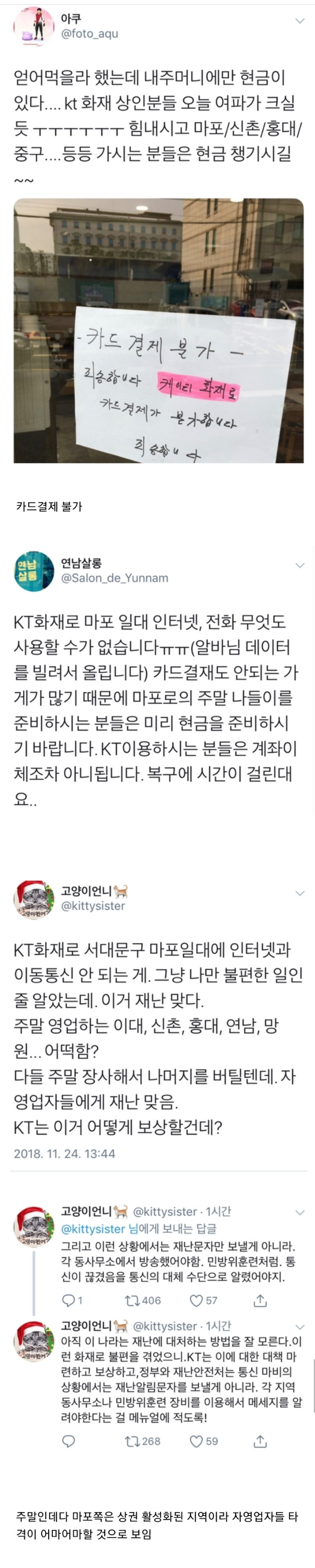
Task: Open the chevron menu on 고양이언니's main tweet
Action: coord(299,894)
